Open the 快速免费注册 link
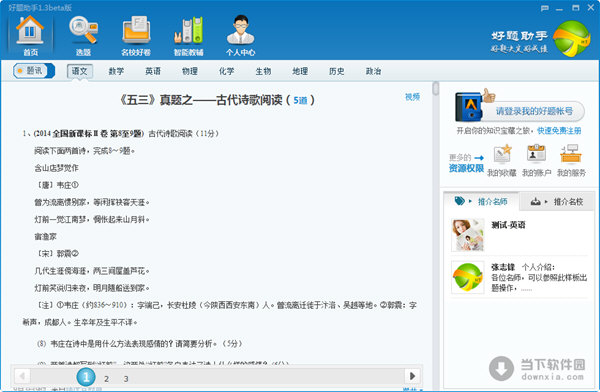 point(559,131)
